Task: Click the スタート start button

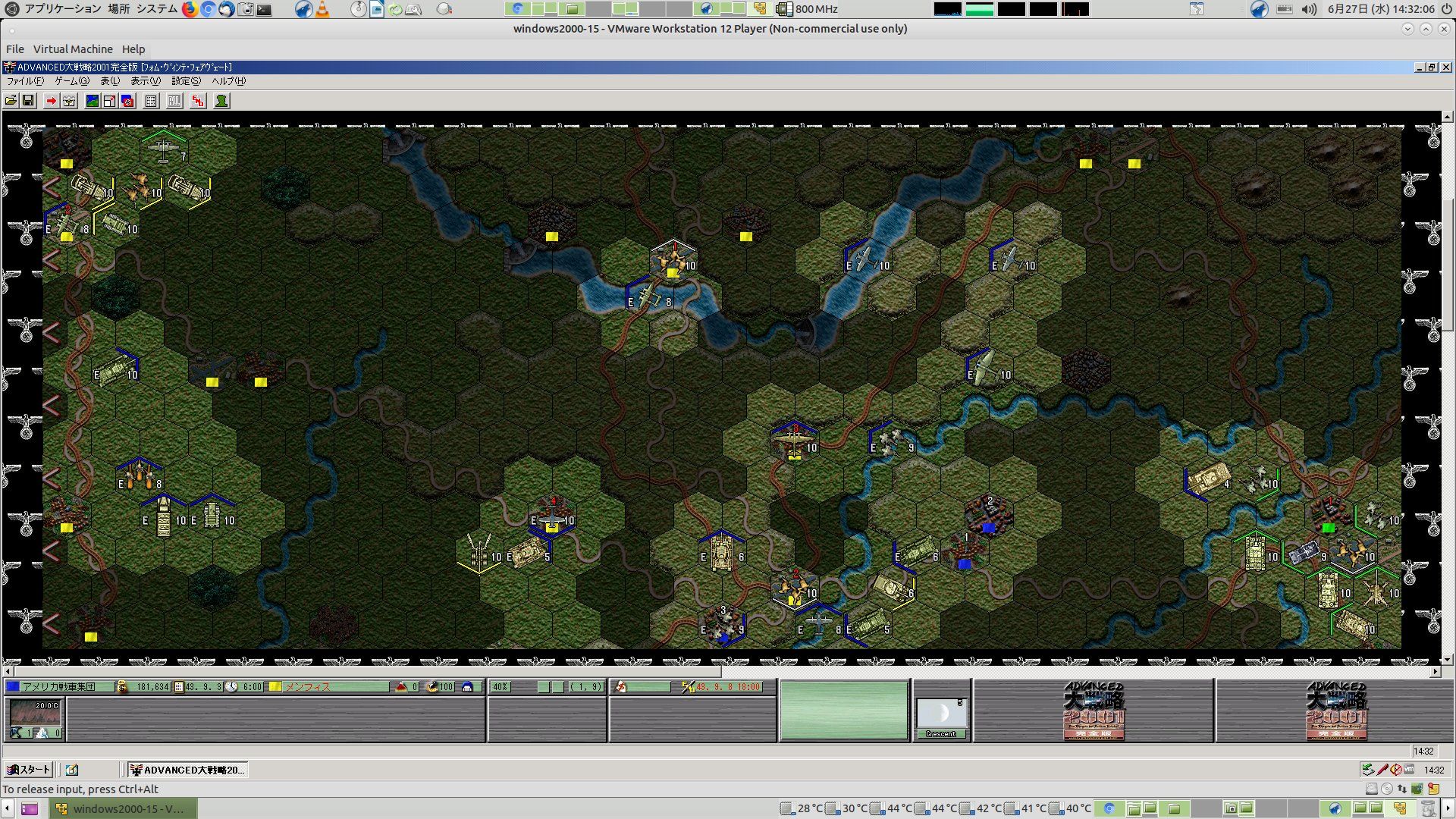Action: [28, 770]
